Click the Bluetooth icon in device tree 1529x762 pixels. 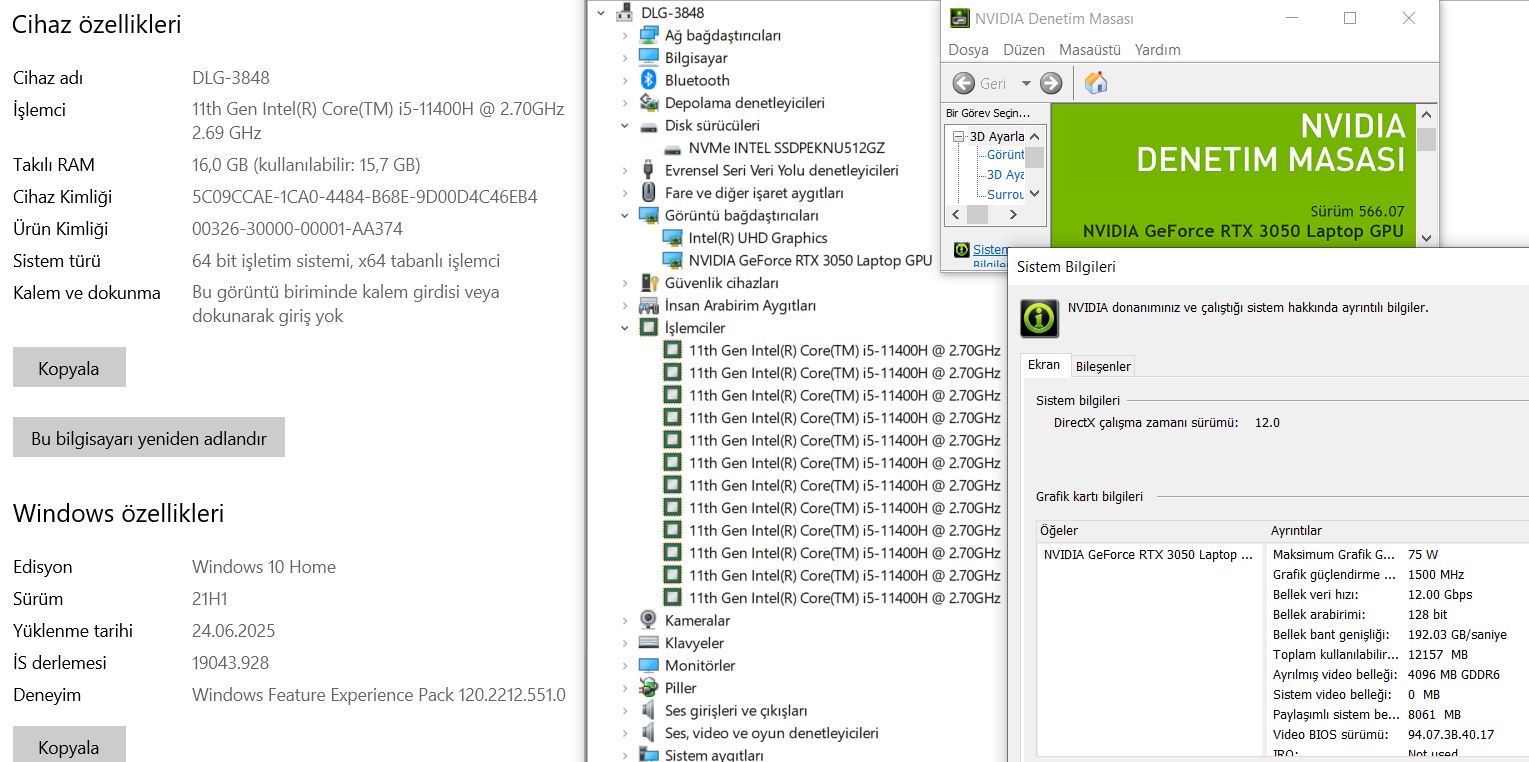point(648,80)
